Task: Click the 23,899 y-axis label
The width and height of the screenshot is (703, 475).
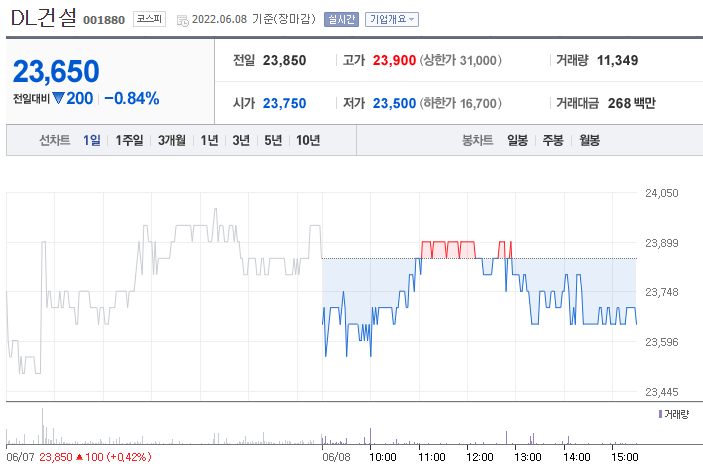Action: (661, 243)
